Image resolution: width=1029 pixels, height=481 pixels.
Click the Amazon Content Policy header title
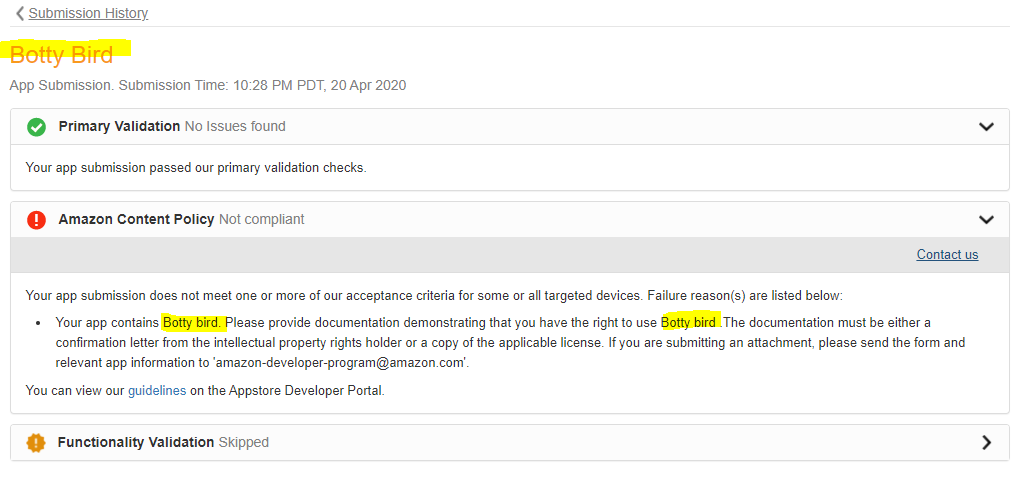(x=136, y=220)
